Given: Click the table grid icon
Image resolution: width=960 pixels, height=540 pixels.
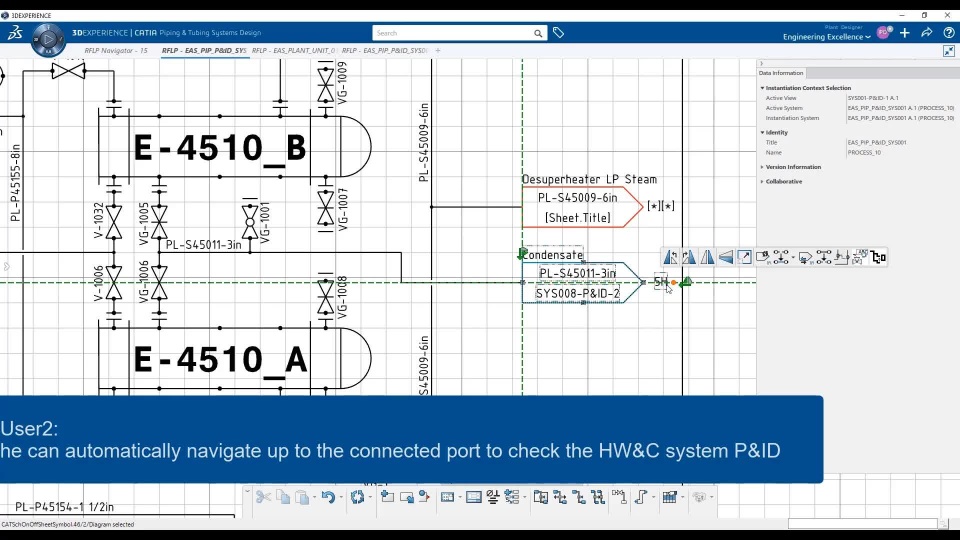Looking at the screenshot, I should [448, 497].
